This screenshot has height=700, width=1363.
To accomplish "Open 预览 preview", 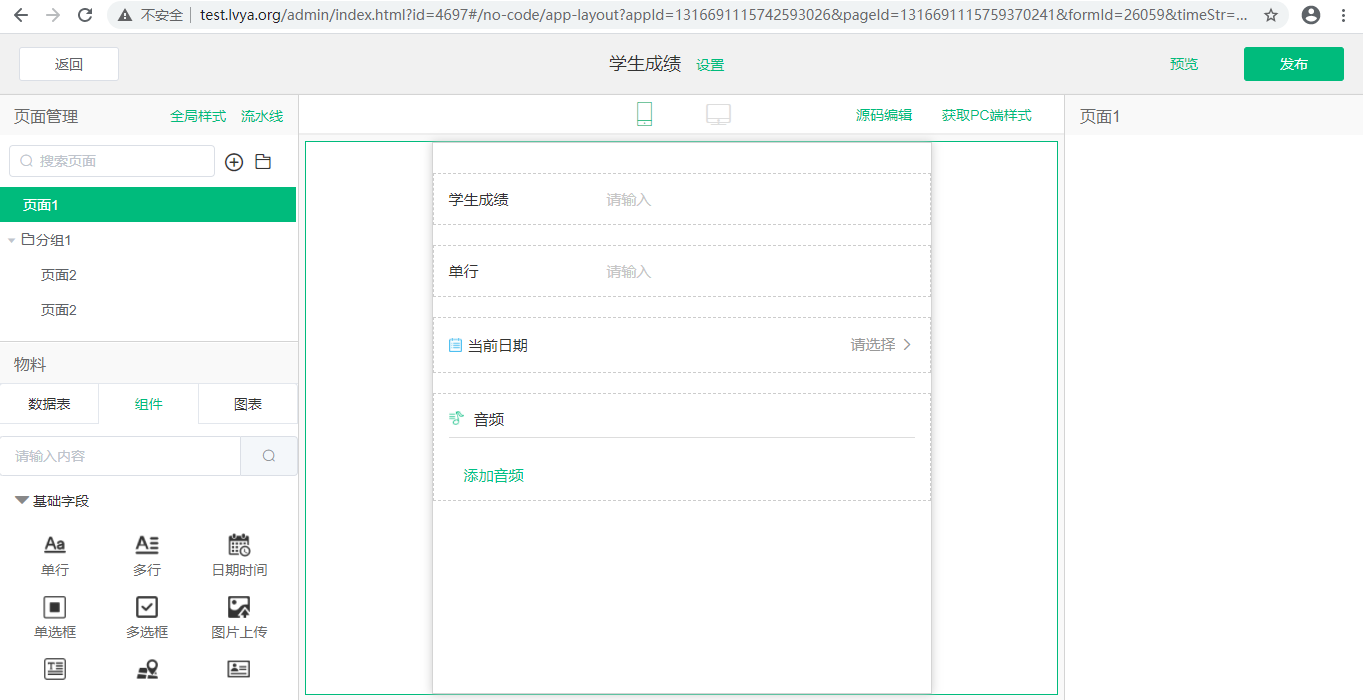I will 1184,64.
